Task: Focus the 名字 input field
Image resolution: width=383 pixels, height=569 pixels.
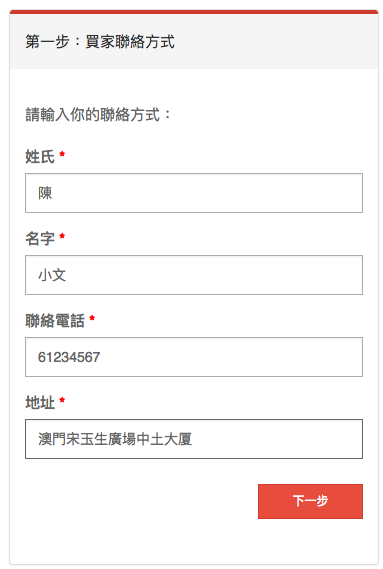Action: coord(194,275)
